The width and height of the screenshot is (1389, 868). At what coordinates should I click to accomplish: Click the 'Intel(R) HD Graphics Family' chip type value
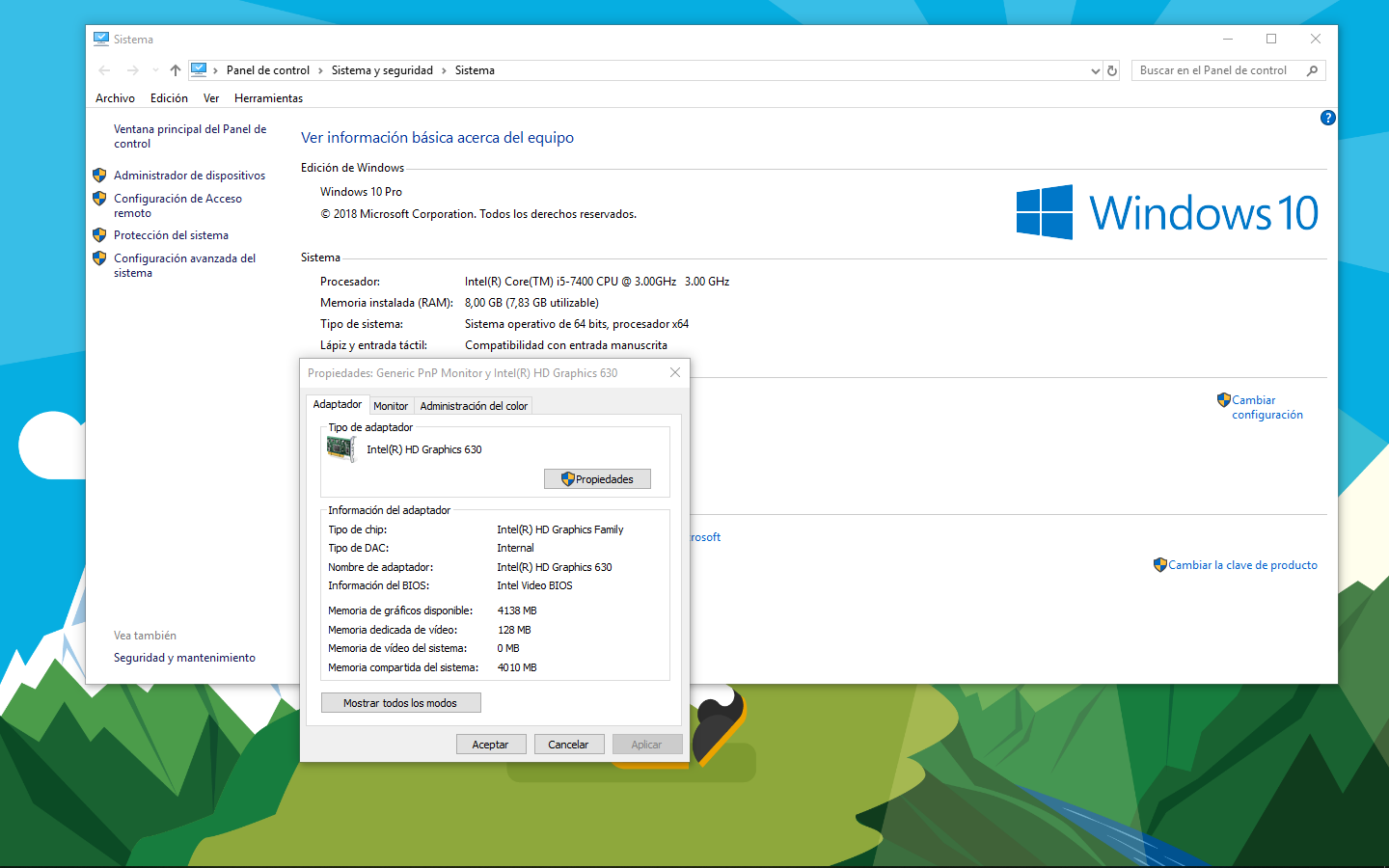point(560,529)
